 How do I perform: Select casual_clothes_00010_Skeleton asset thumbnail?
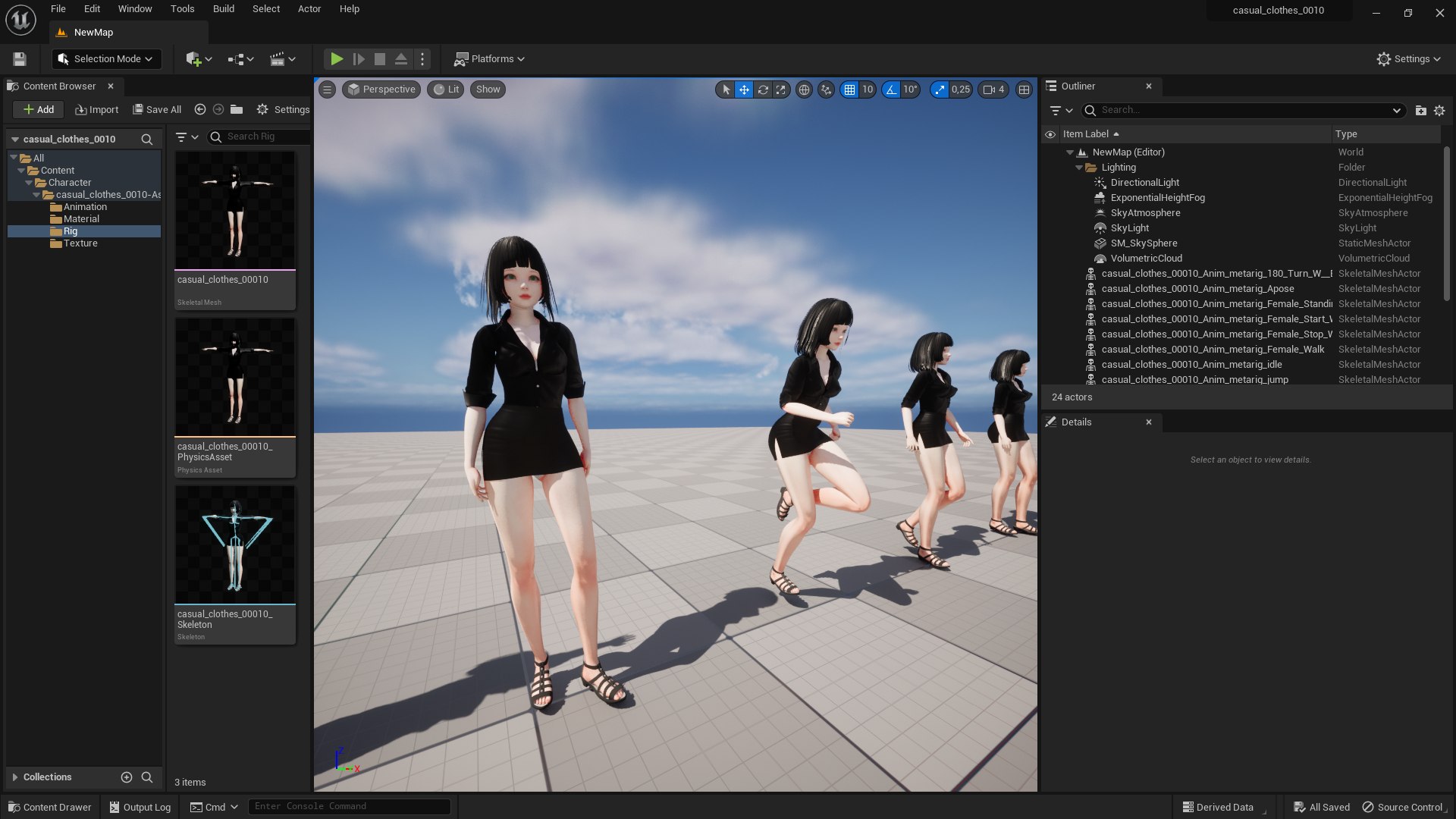[235, 544]
